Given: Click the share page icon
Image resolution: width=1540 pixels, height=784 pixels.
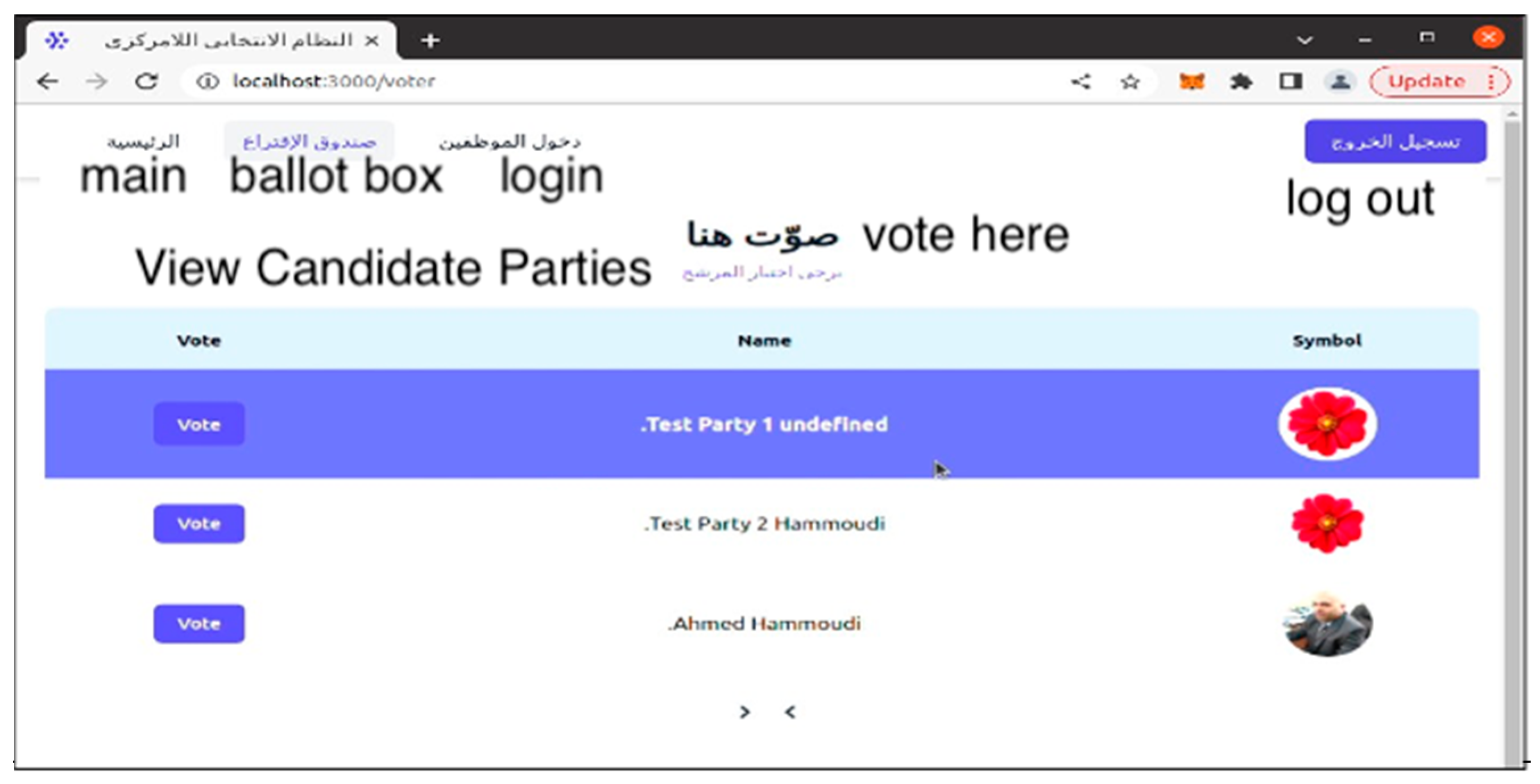Looking at the screenshot, I should (1081, 82).
